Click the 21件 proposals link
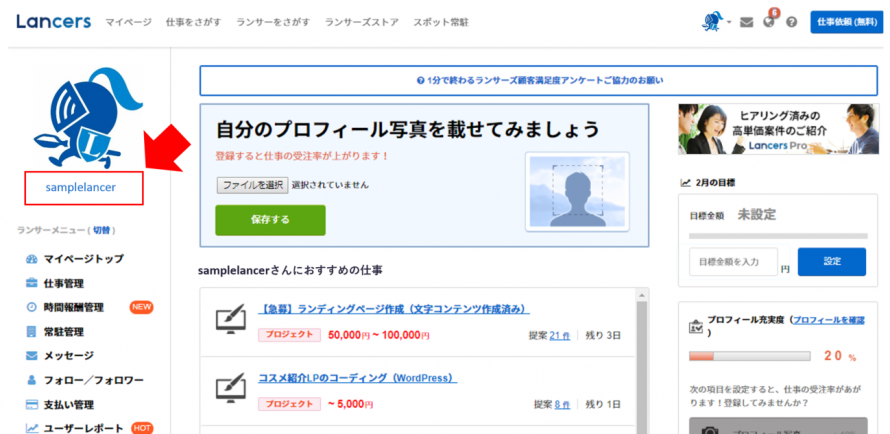 pos(560,336)
